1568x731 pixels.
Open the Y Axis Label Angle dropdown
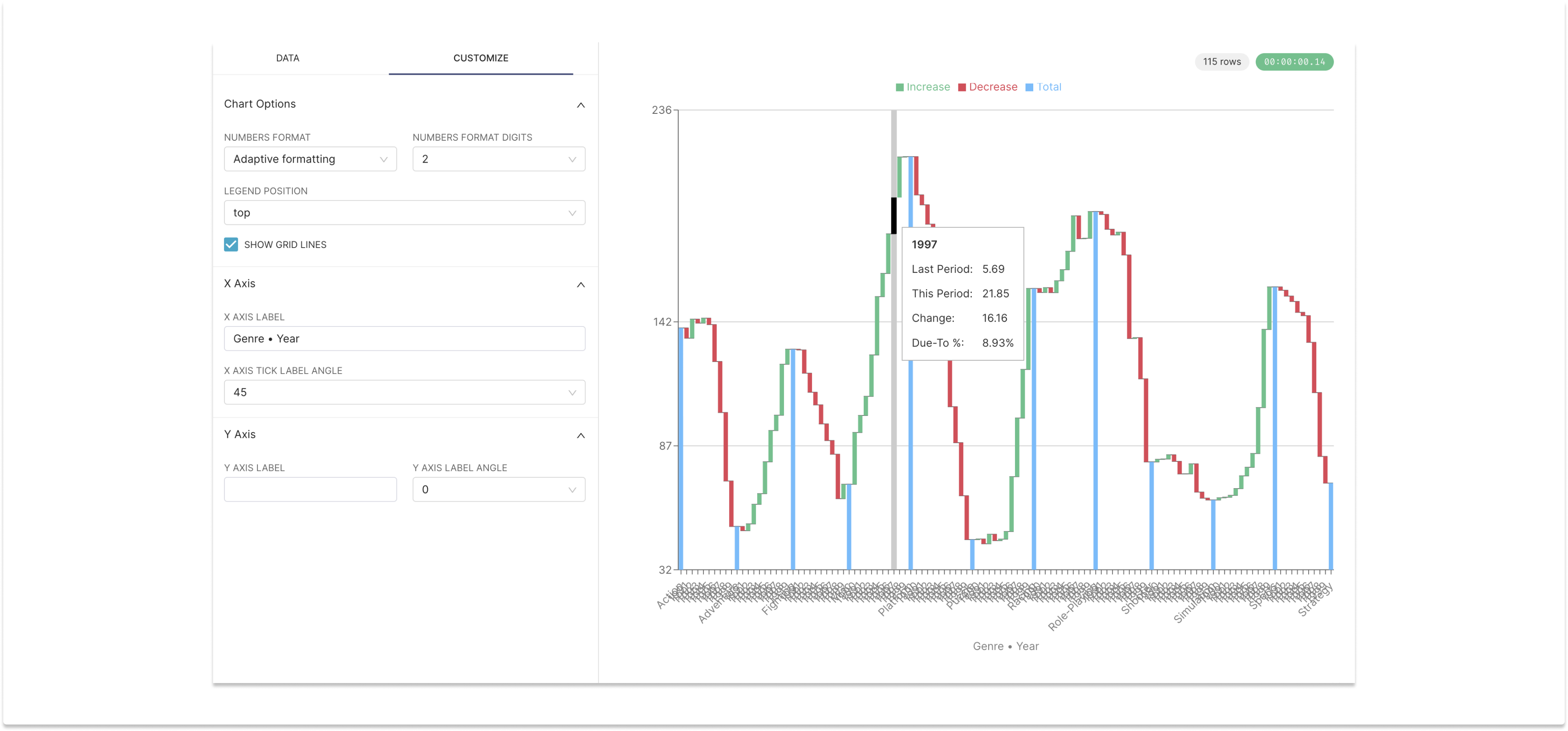tap(499, 490)
